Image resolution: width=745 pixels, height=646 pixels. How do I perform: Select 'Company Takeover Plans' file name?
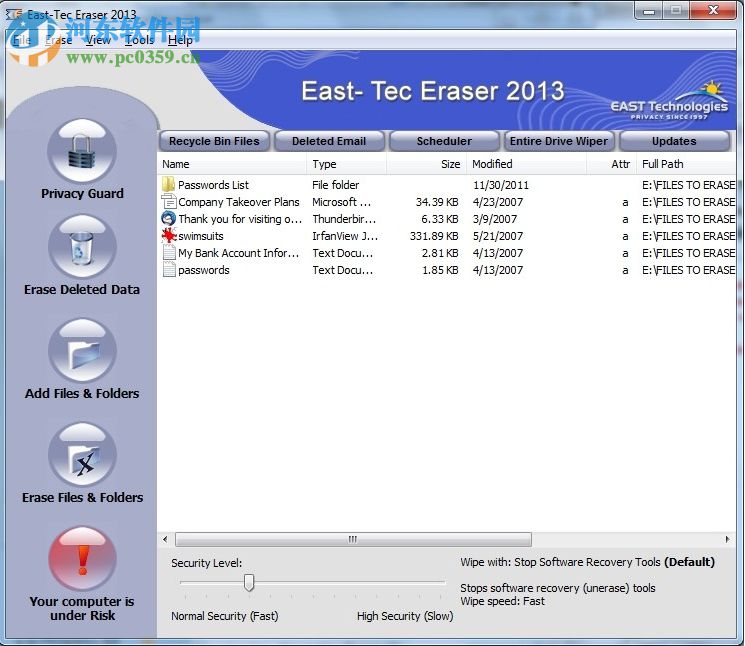[x=239, y=202]
